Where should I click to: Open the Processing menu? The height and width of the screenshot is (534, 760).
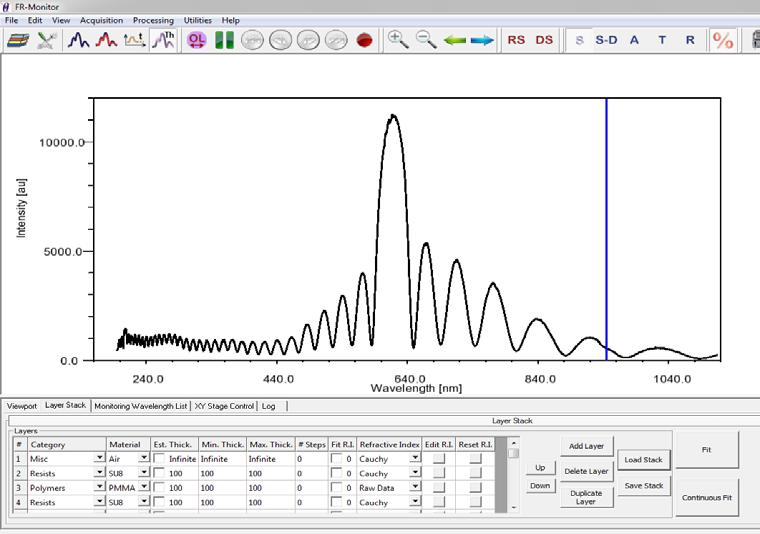tap(153, 20)
